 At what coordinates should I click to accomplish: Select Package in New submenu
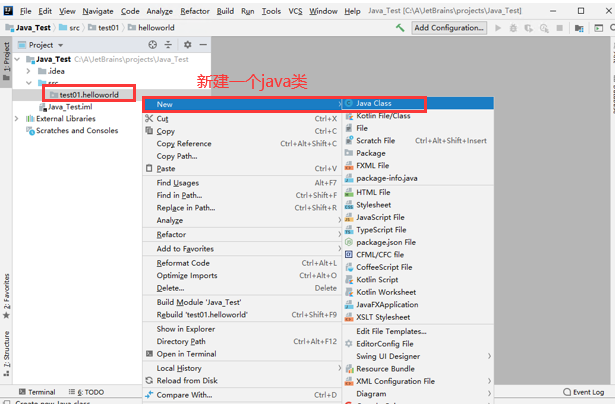(x=418, y=153)
